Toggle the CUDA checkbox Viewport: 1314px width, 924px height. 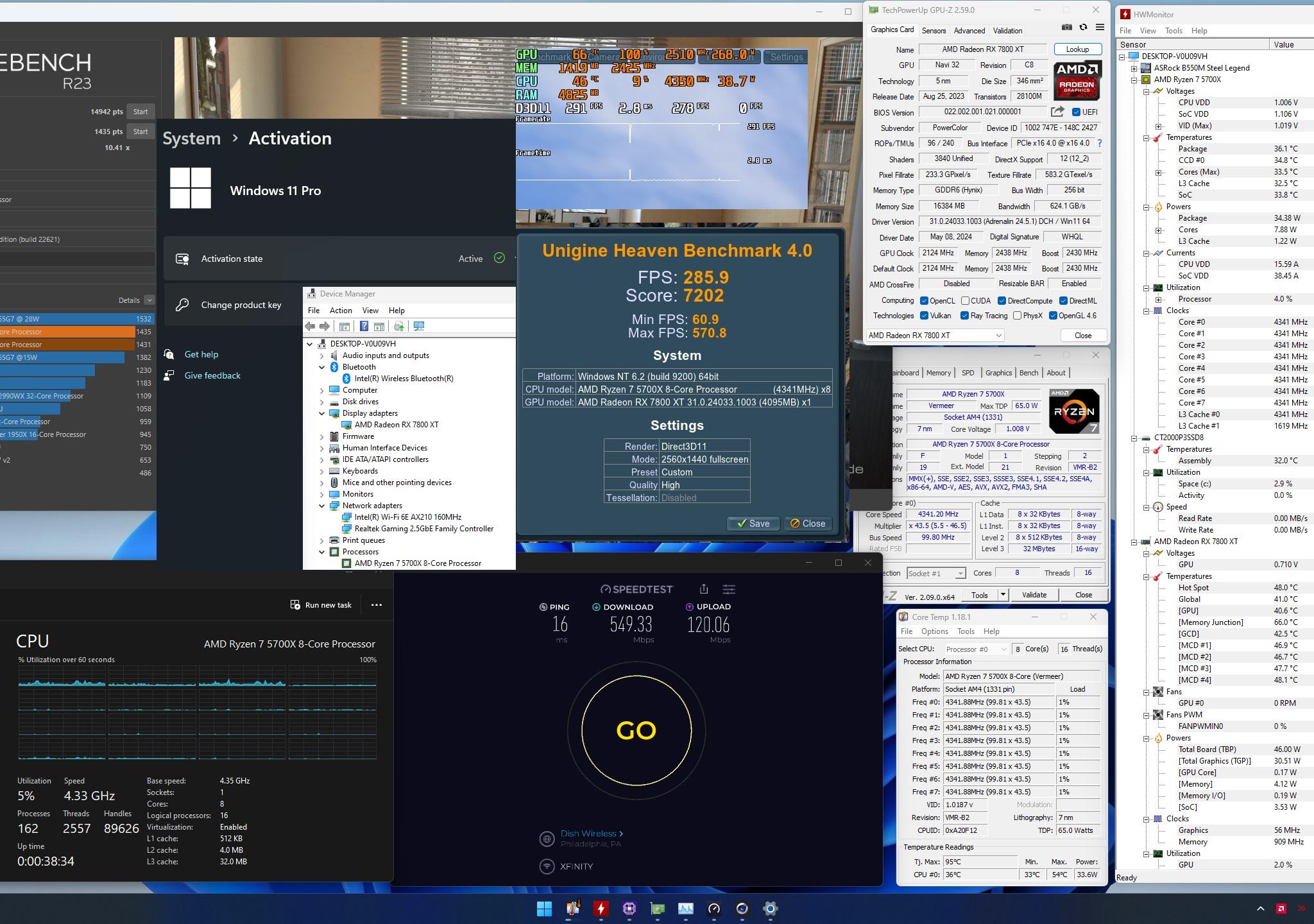965,301
